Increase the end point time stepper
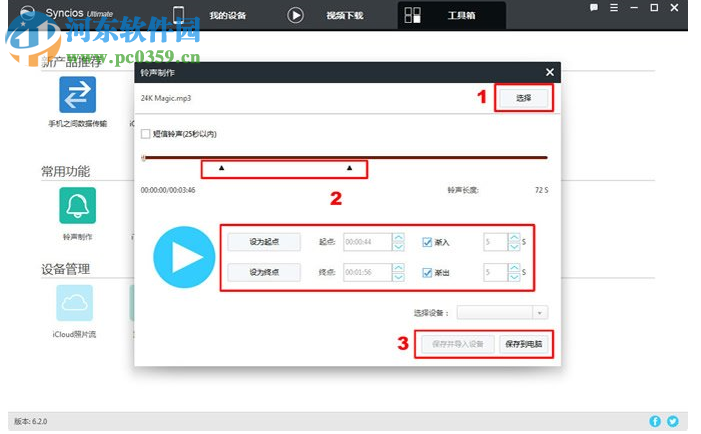The width and height of the screenshot is (701, 434). pyautogui.click(x=398, y=268)
